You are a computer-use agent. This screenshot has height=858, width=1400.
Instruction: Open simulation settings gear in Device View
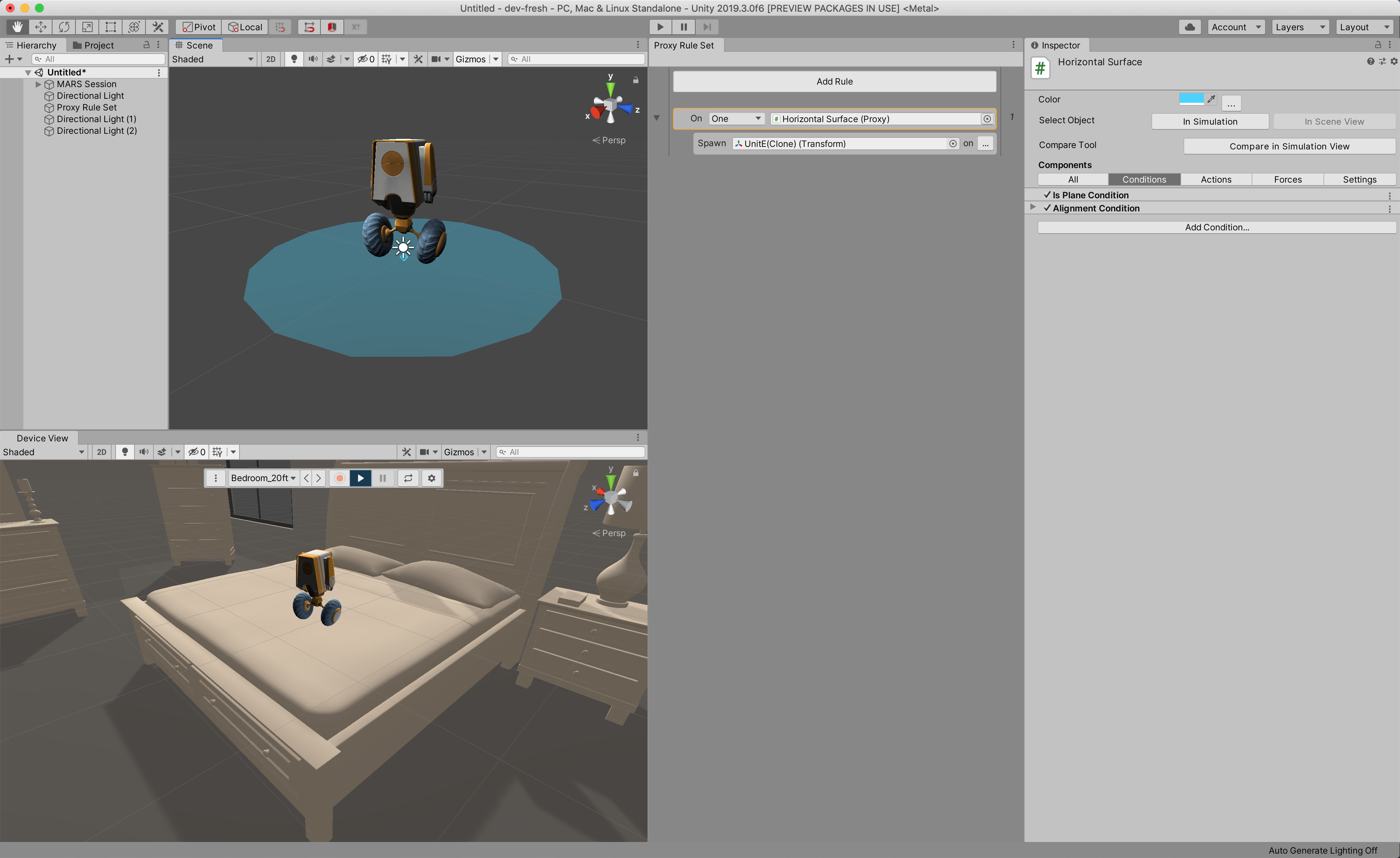coord(431,479)
